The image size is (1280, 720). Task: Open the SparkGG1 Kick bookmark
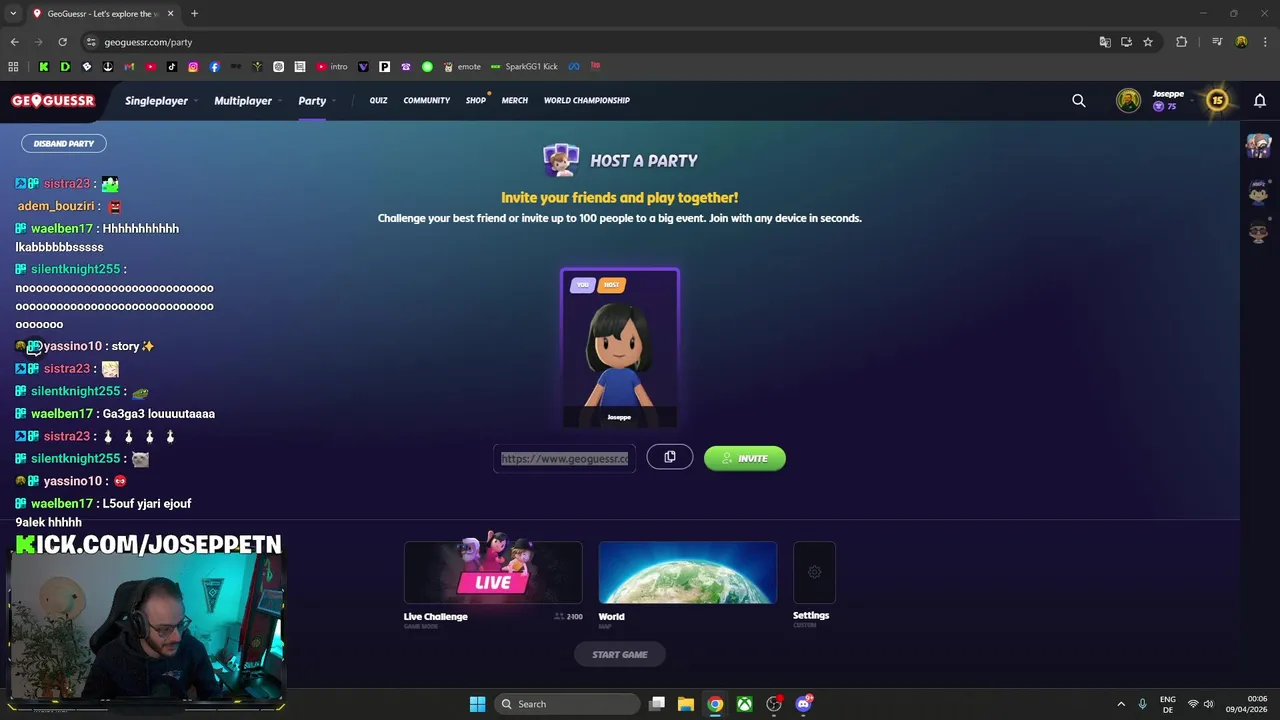click(x=524, y=67)
